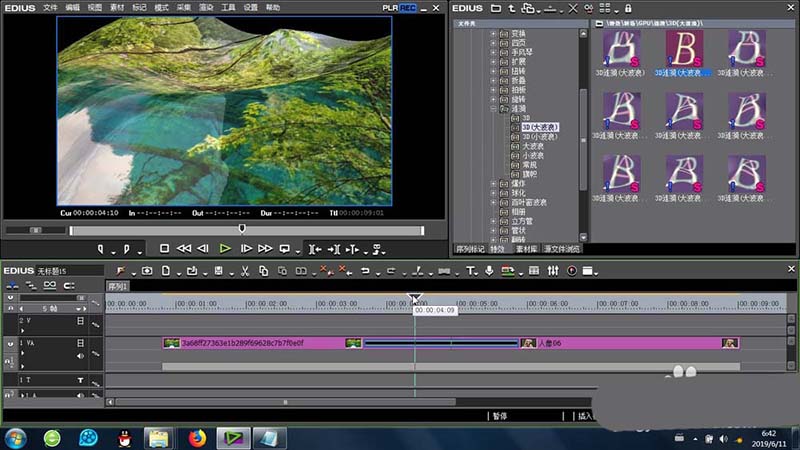Open the timeline scale dropdown arrow

tap(79, 309)
